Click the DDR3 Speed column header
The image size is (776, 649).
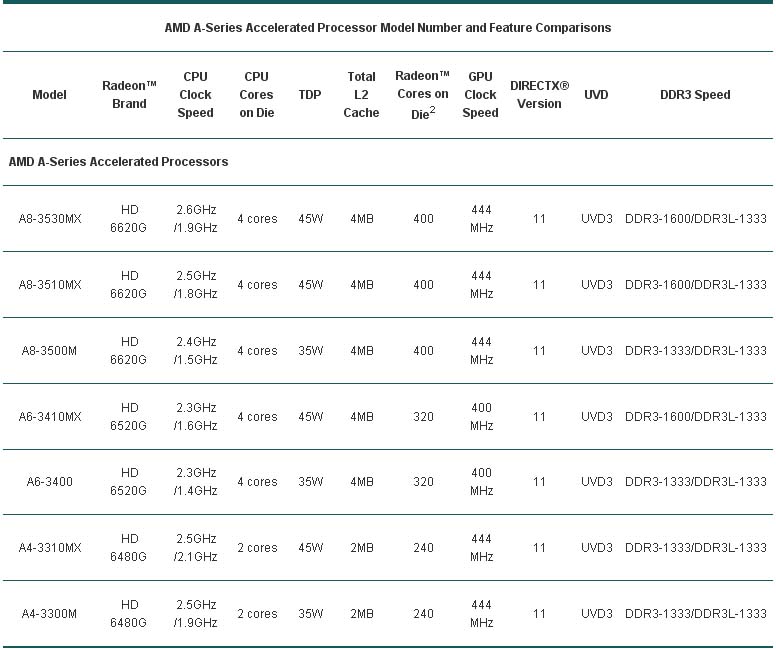(x=695, y=95)
